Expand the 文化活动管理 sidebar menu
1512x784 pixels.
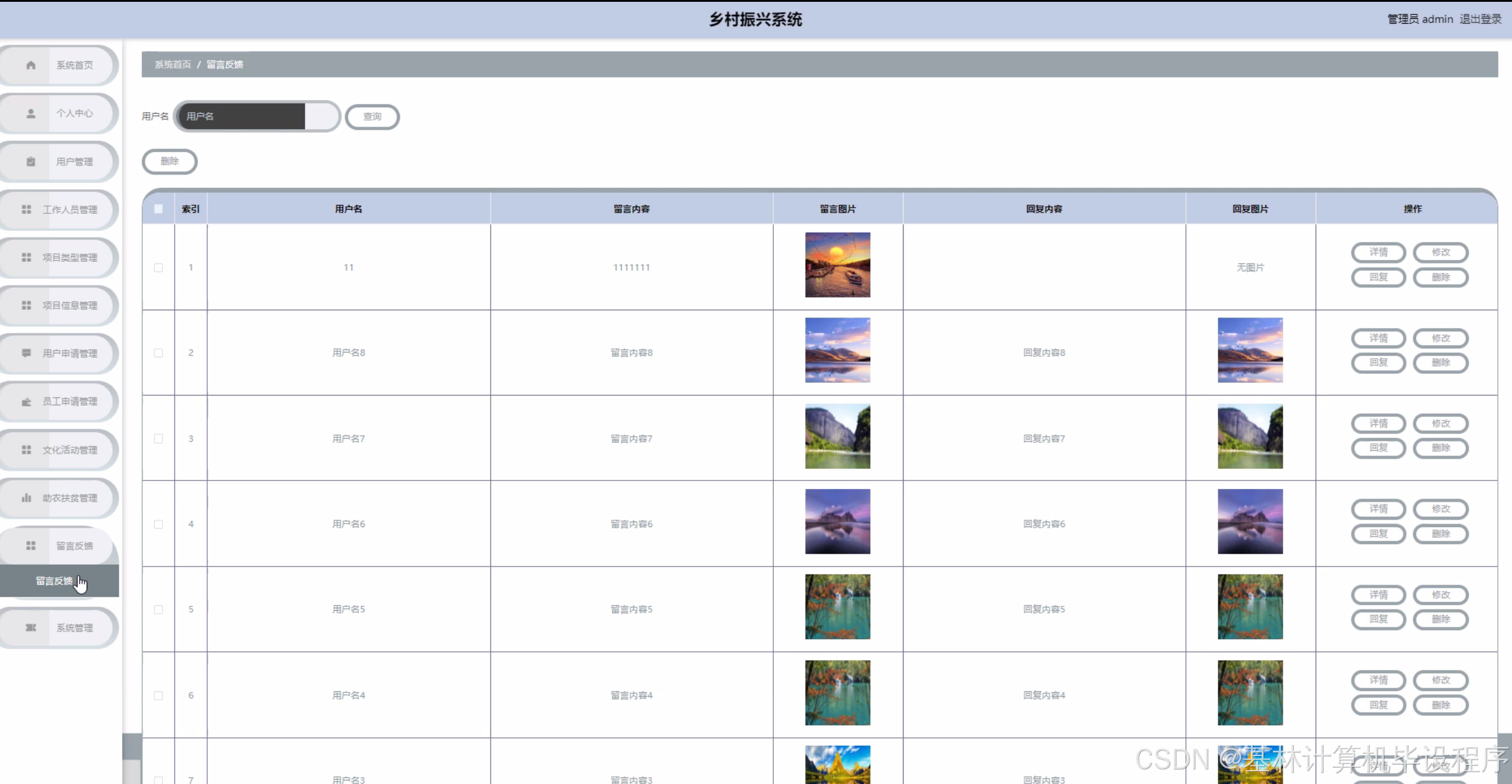[70, 450]
